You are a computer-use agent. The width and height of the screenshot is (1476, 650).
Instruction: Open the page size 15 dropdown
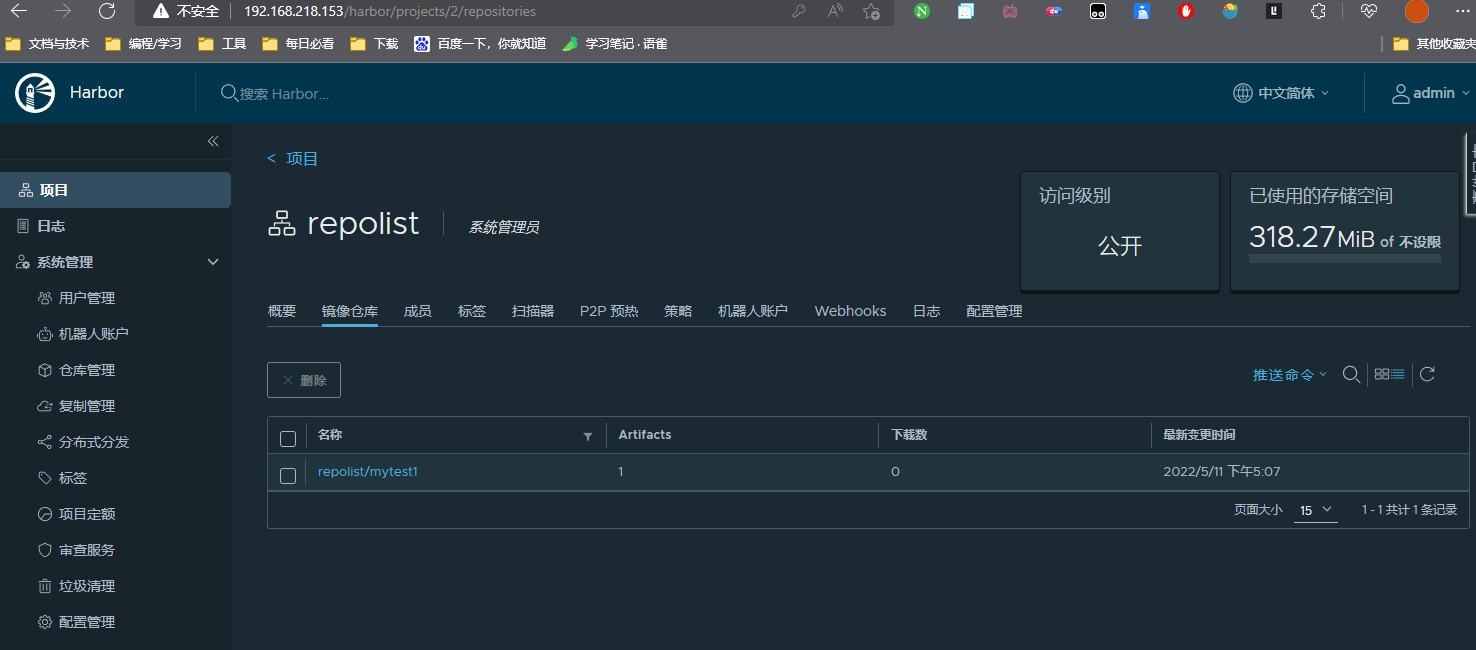coord(1316,510)
